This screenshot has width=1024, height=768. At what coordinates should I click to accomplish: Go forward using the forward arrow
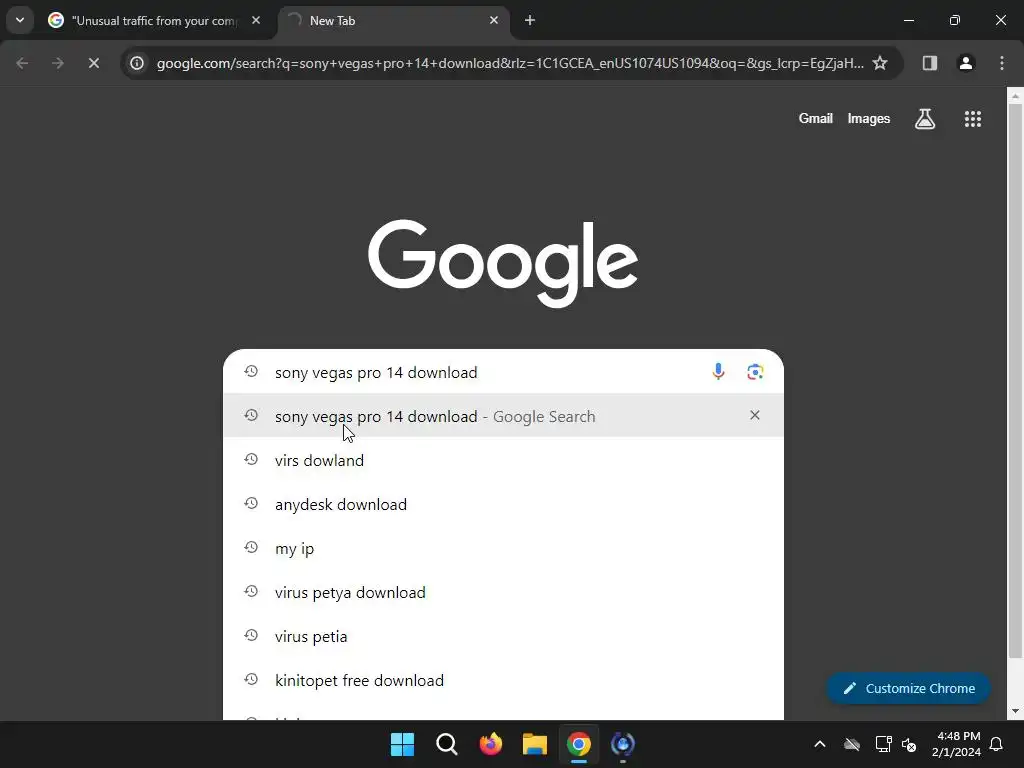click(58, 63)
